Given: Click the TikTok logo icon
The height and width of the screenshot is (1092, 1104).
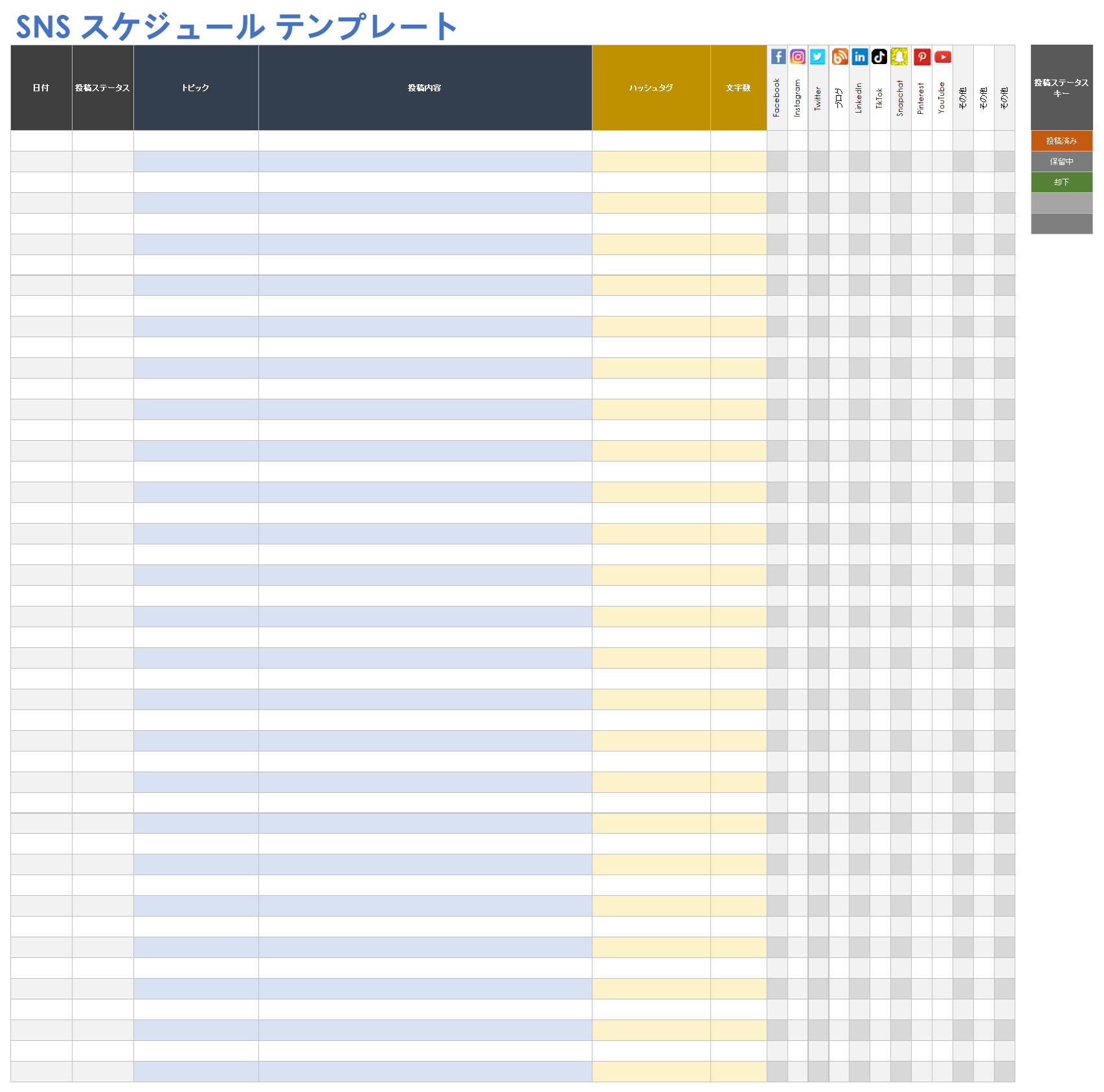Looking at the screenshot, I should [x=879, y=57].
